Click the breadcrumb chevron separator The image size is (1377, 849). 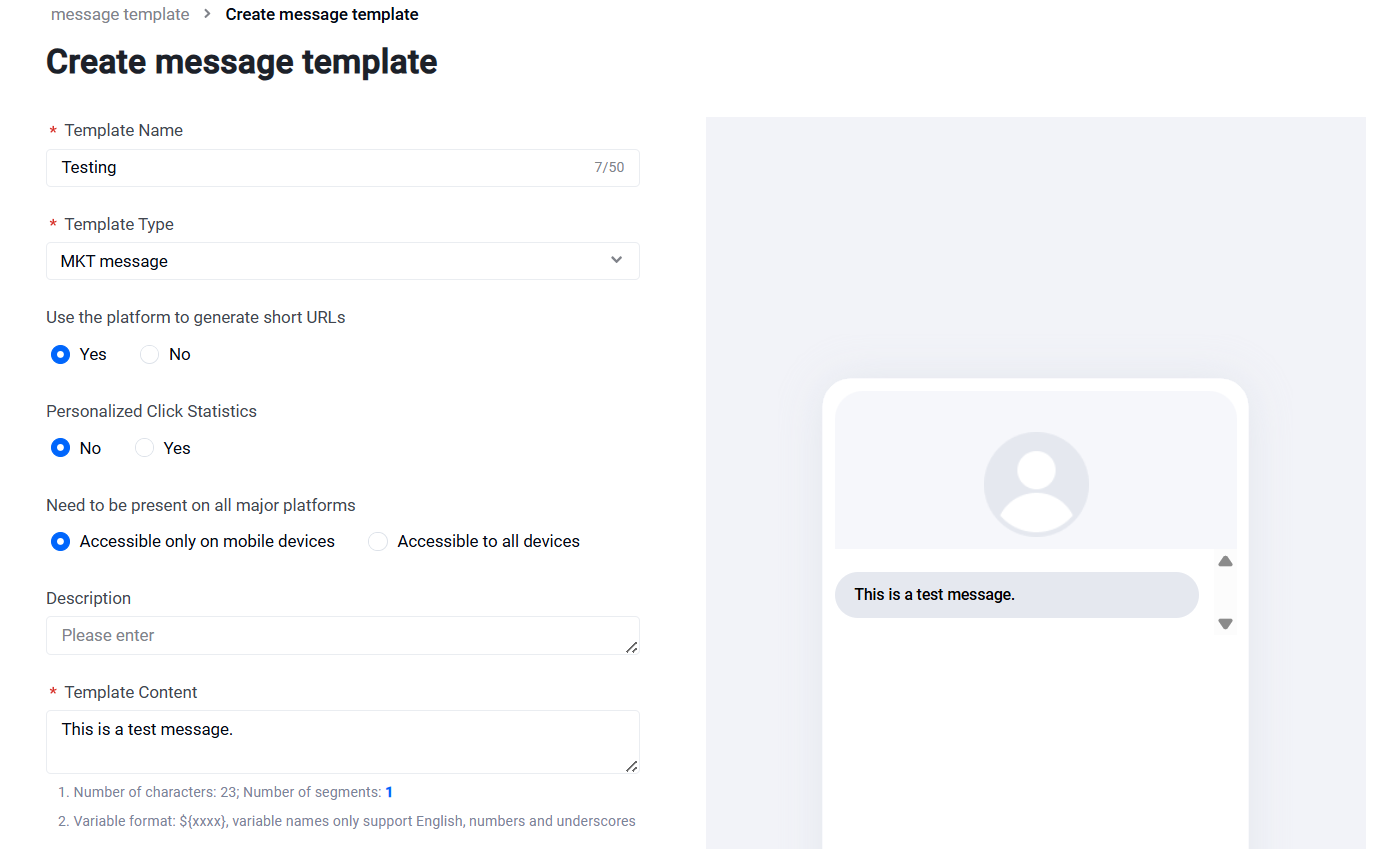pyautogui.click(x=207, y=14)
